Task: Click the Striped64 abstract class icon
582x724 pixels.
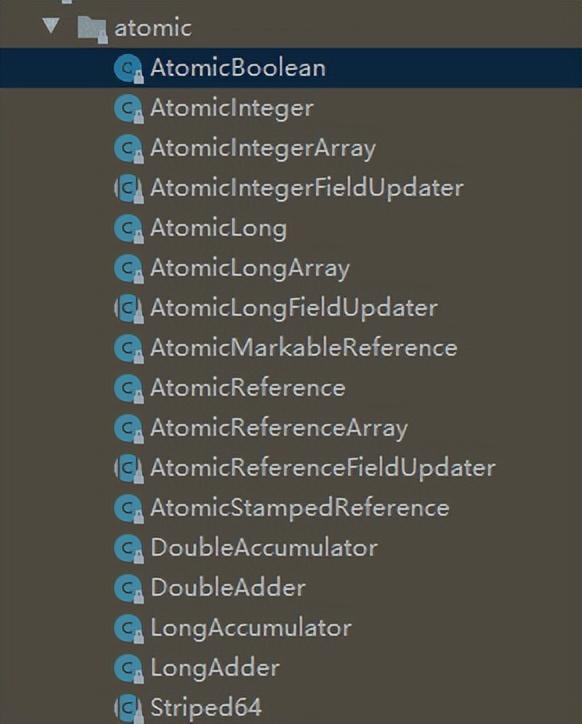Action: (x=128, y=707)
